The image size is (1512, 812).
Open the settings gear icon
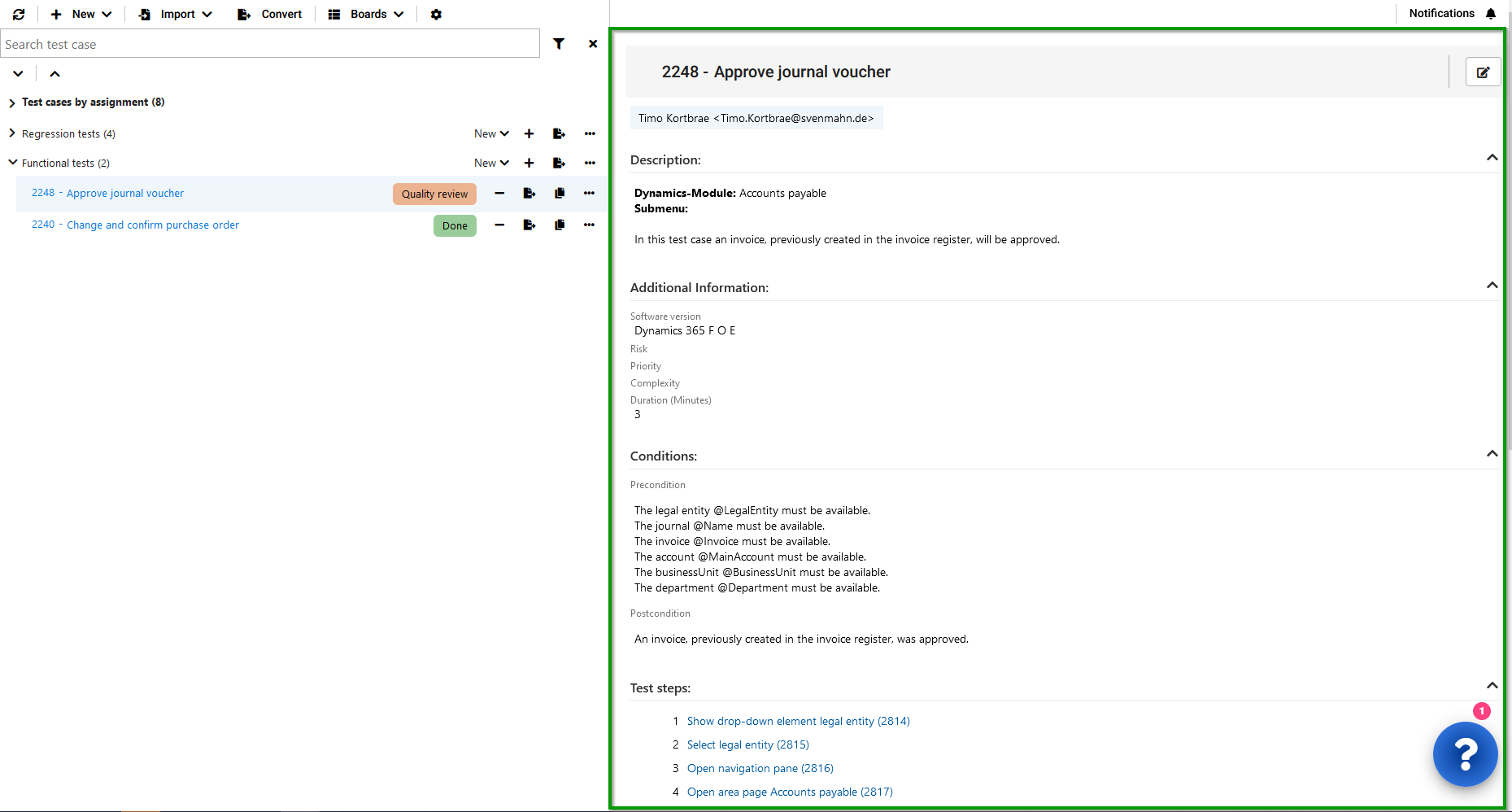436,15
